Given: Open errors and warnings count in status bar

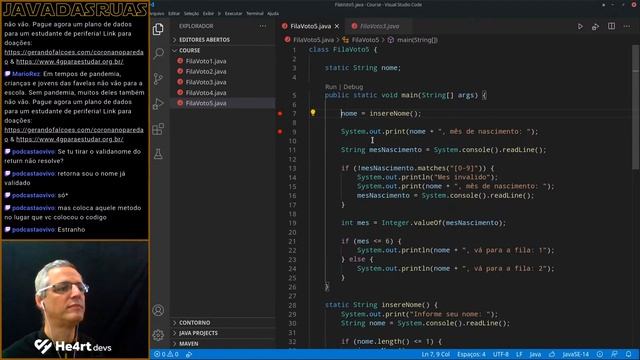Looking at the screenshot, I should click(166, 354).
